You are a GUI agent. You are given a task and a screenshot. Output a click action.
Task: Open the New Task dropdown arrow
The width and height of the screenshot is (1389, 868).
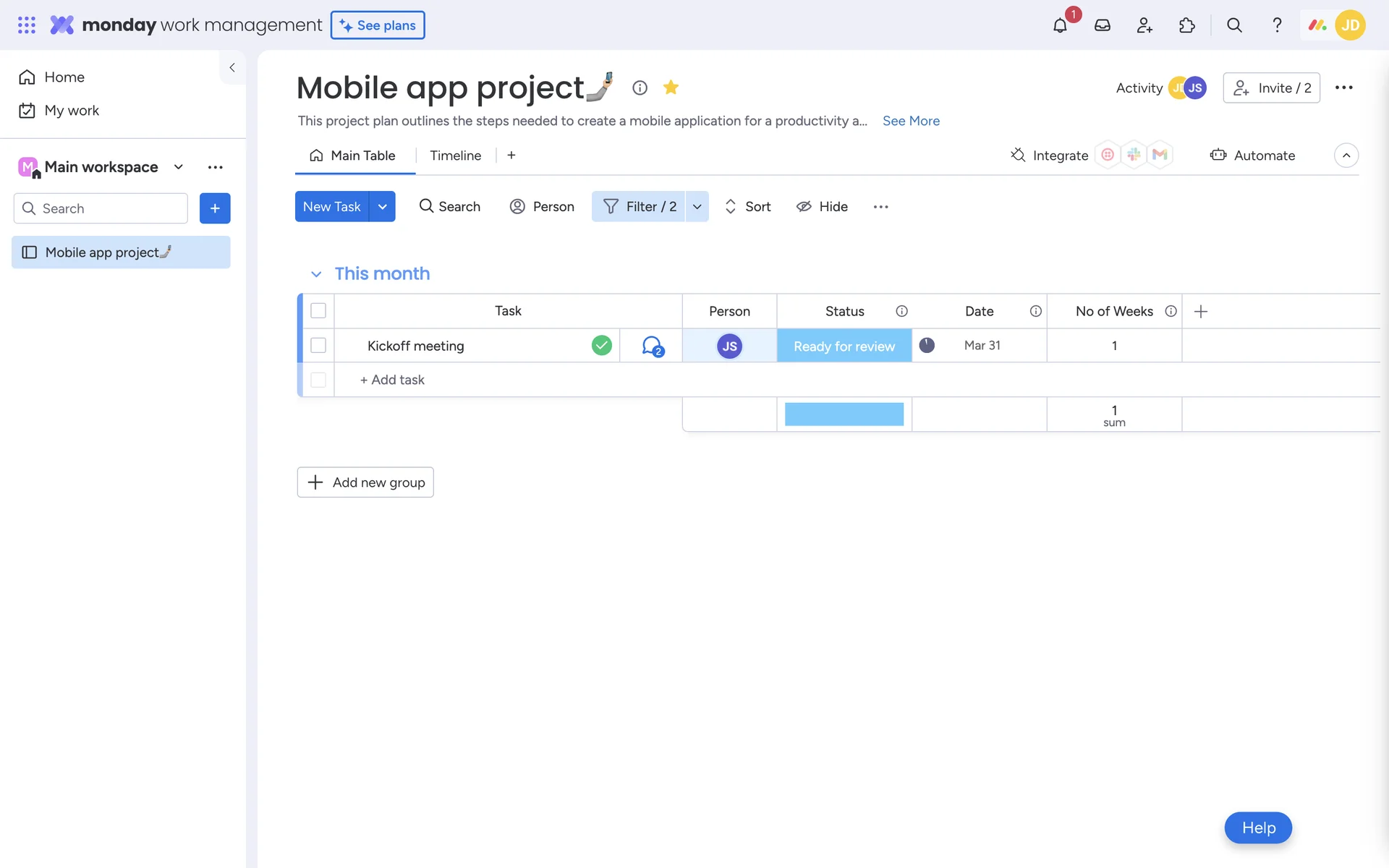click(382, 207)
